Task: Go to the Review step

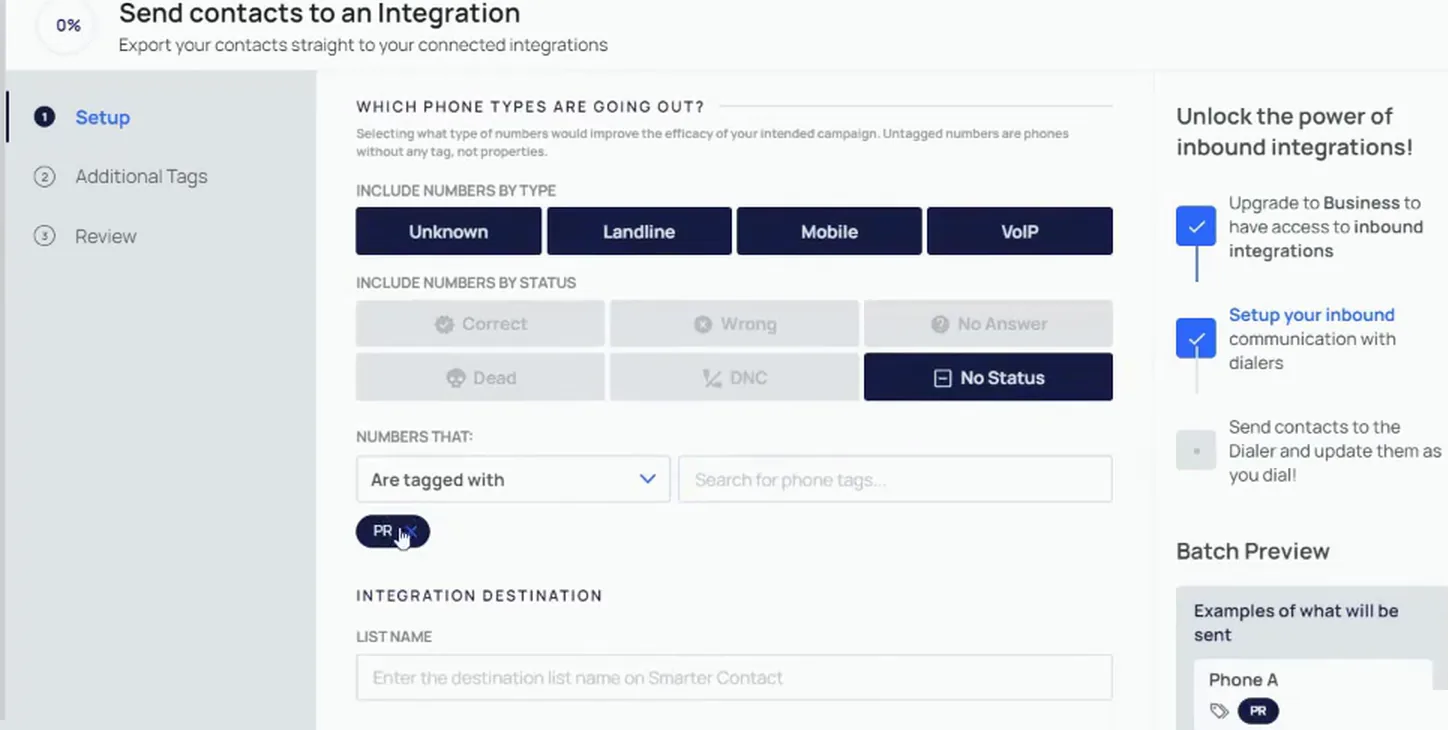Action: [106, 237]
